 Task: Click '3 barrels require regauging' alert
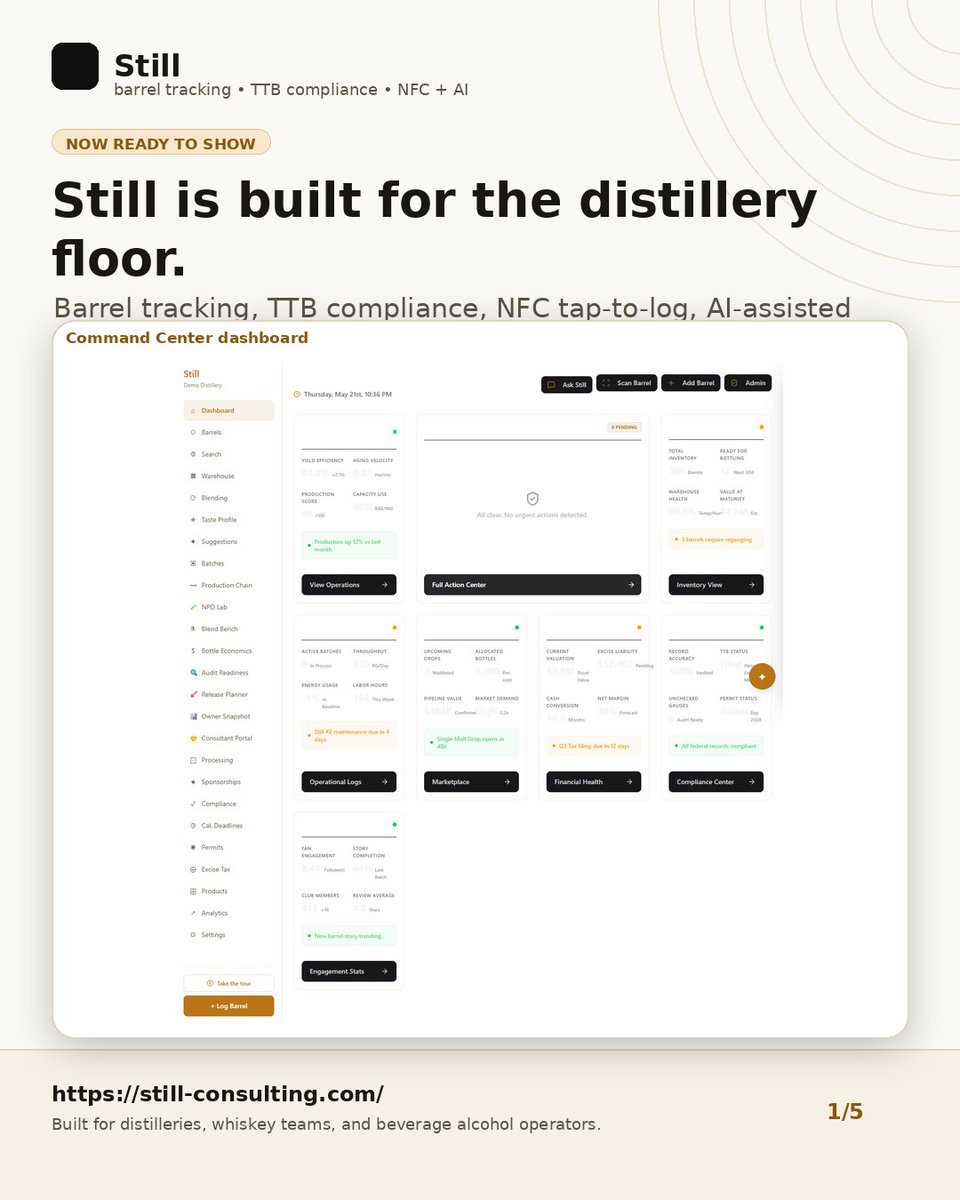point(716,539)
